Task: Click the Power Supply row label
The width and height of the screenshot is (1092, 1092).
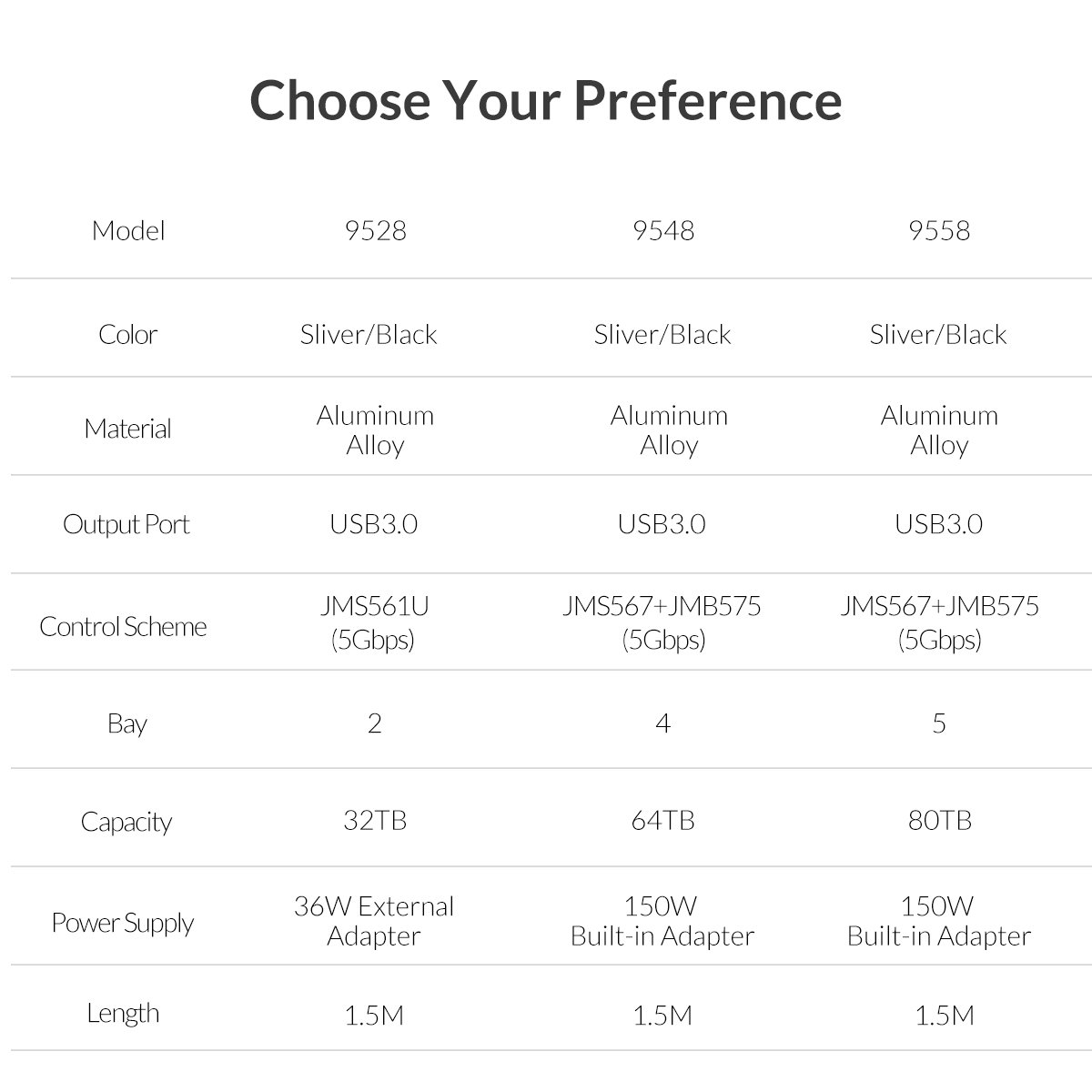Action: tap(123, 923)
